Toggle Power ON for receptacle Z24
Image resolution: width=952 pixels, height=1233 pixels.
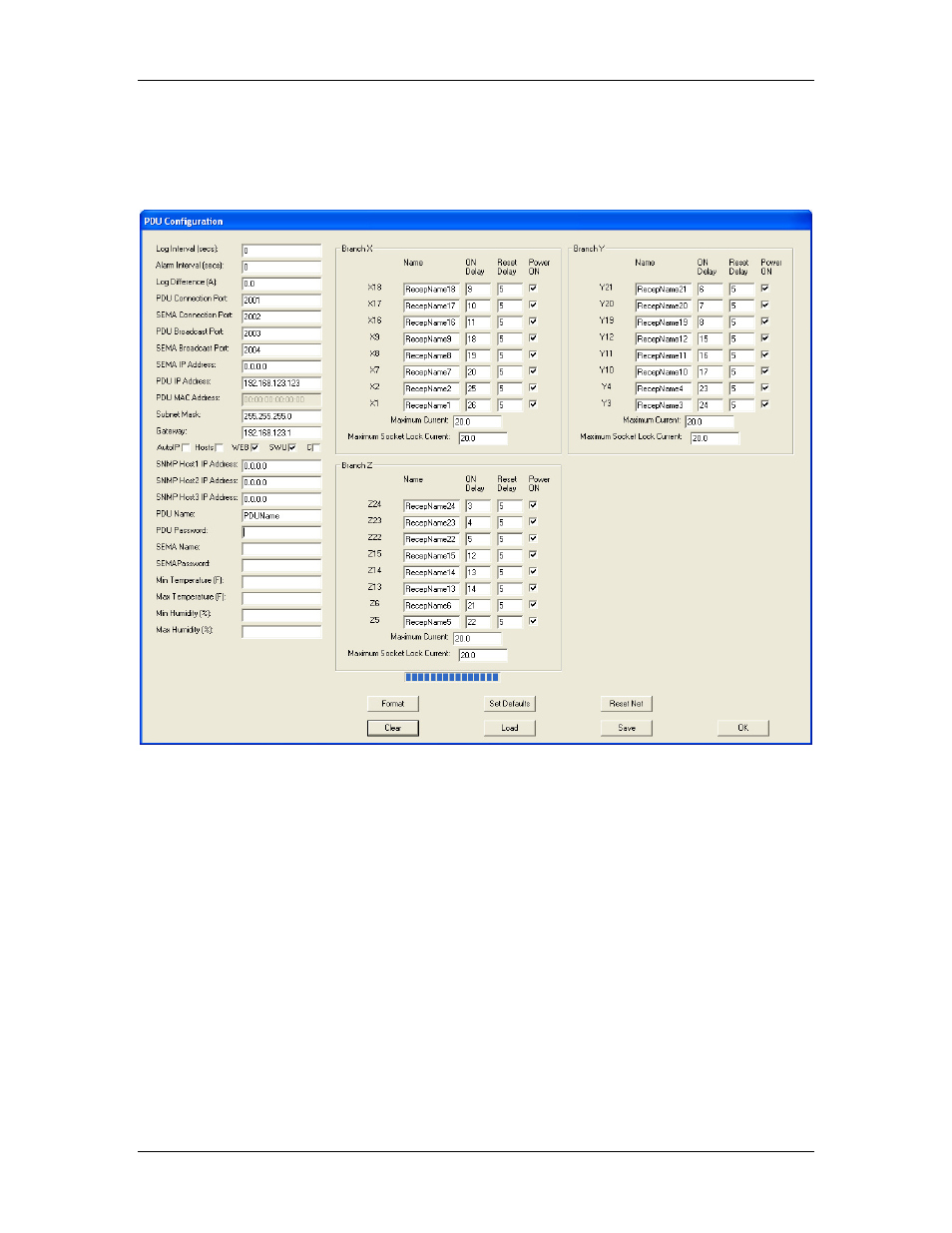pyautogui.click(x=533, y=504)
